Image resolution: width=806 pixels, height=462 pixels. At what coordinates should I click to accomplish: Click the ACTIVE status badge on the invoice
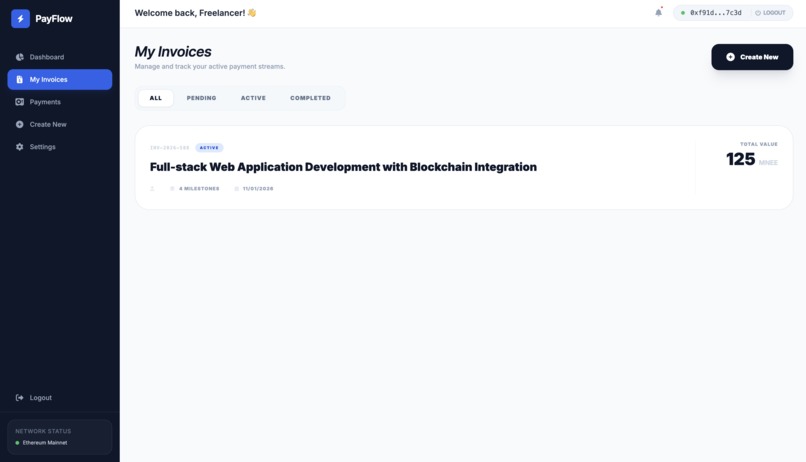(209, 147)
